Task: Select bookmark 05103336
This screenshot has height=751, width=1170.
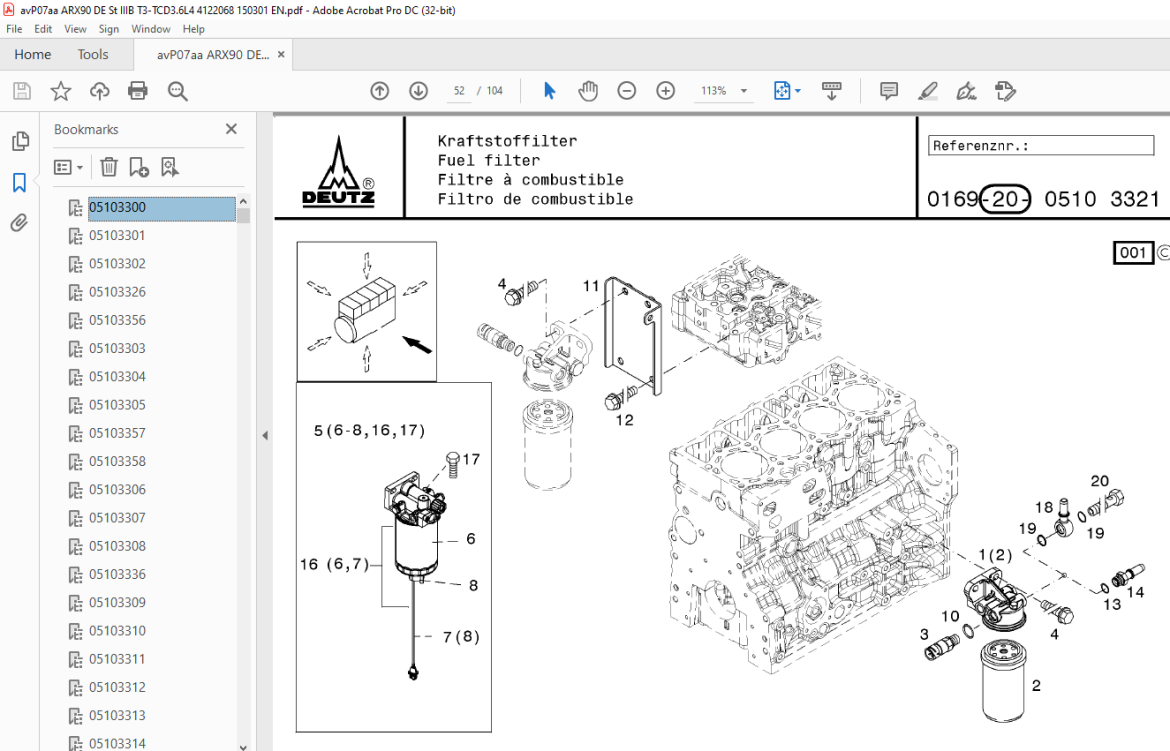Action: coord(117,575)
